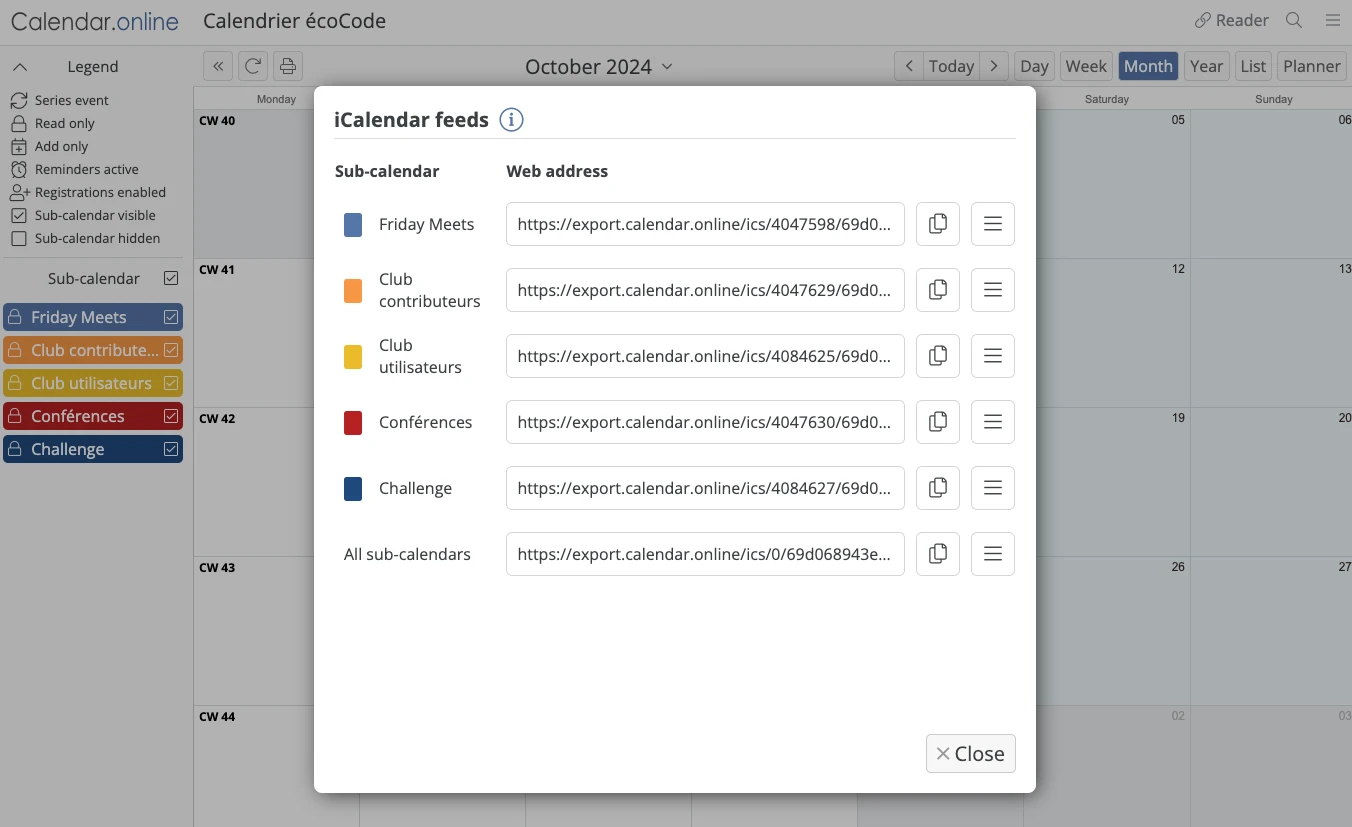Open the search
The width and height of the screenshot is (1352, 827).
click(1294, 20)
